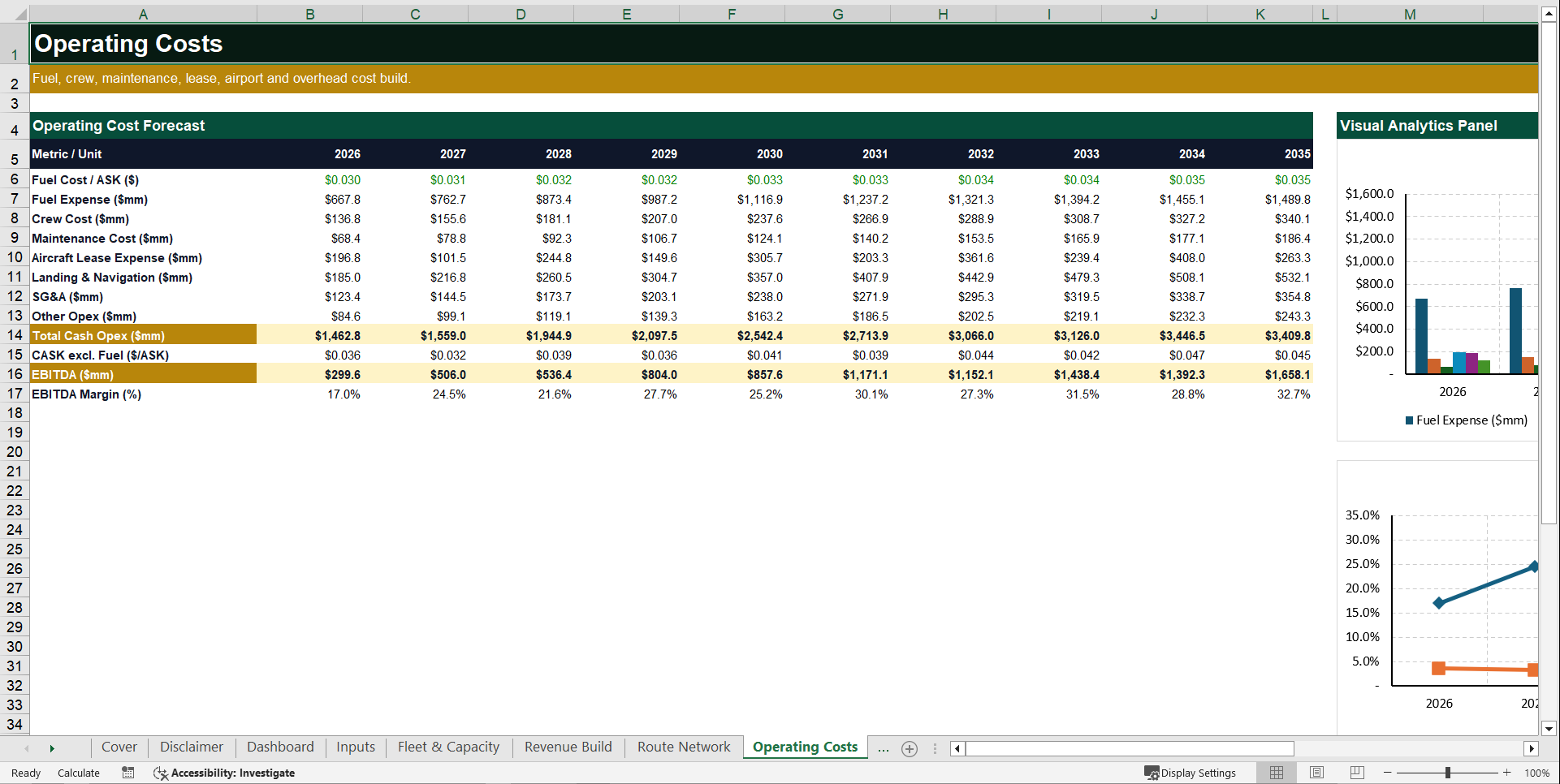1560x784 pixels.
Task: Click the macro recording status bar icon
Action: pyautogui.click(x=128, y=773)
